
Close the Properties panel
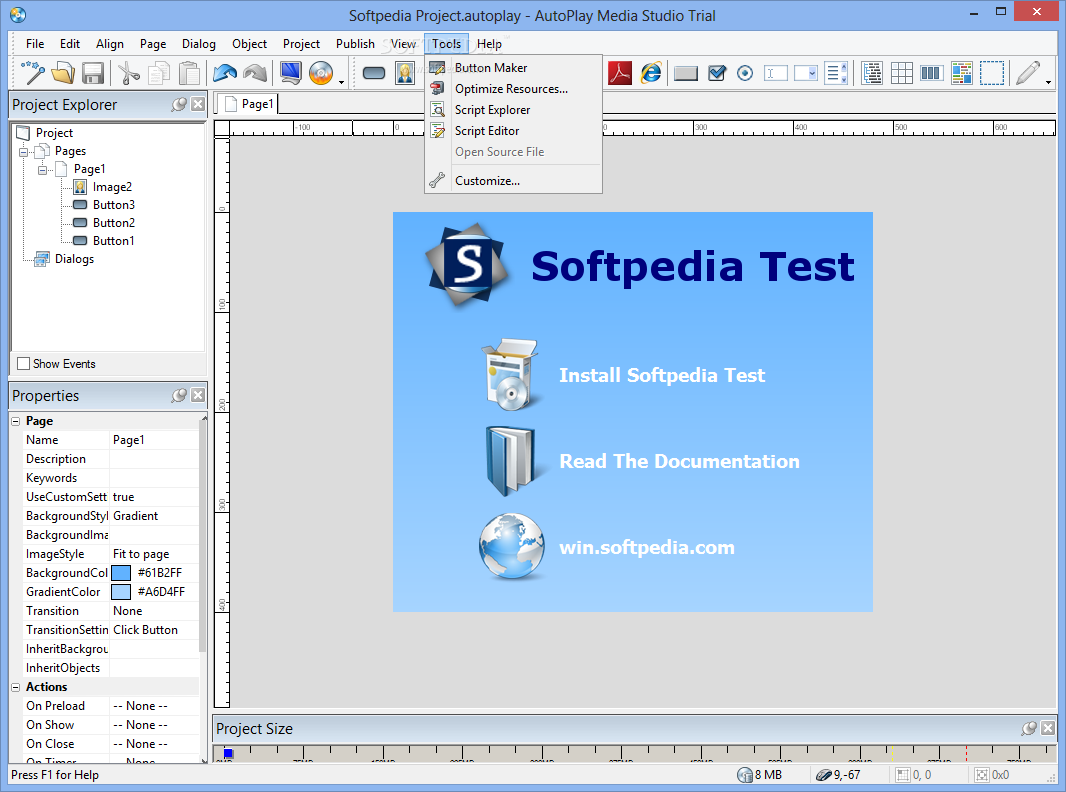click(x=198, y=396)
